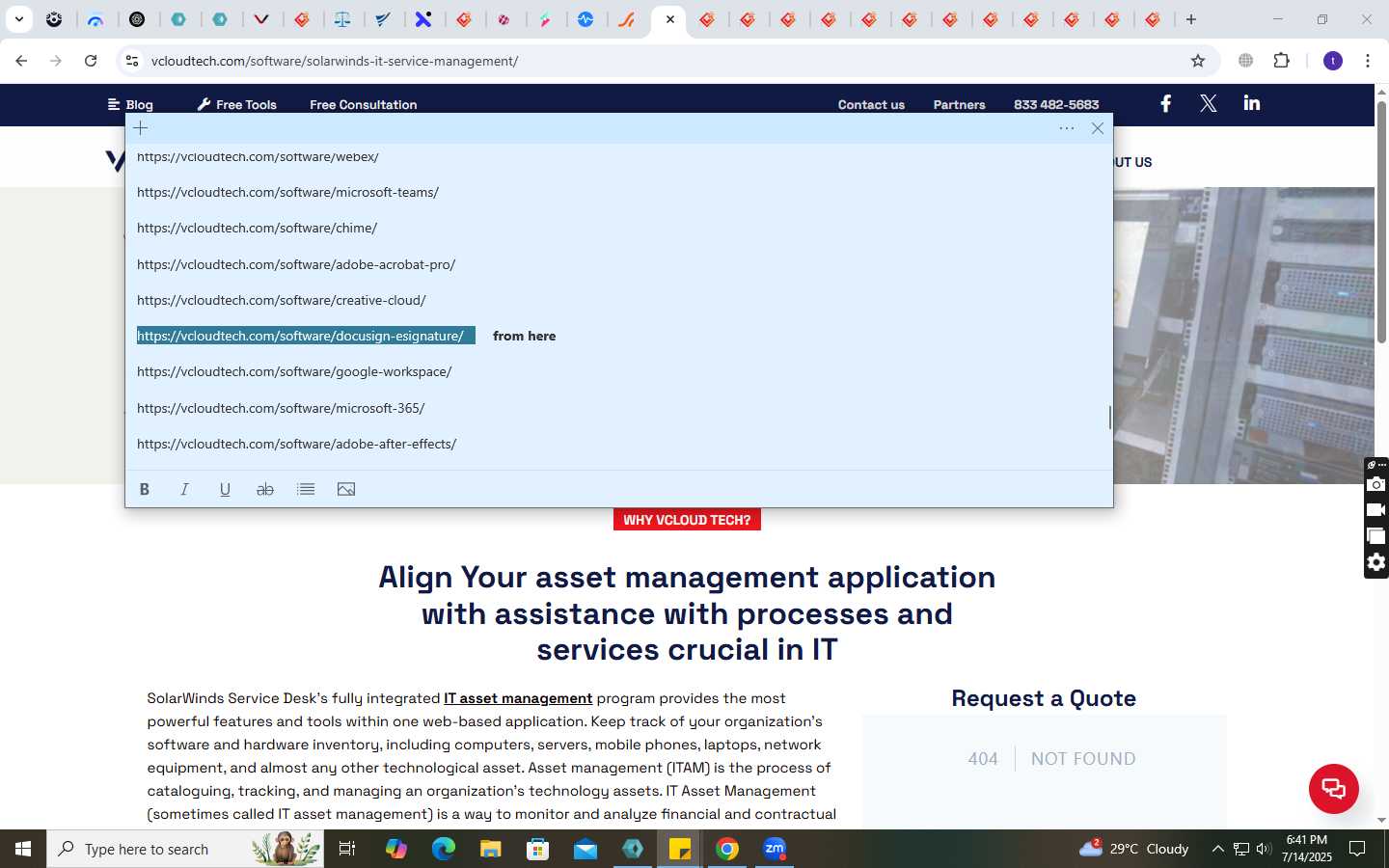Create new sticky note with plus icon

pyautogui.click(x=141, y=128)
